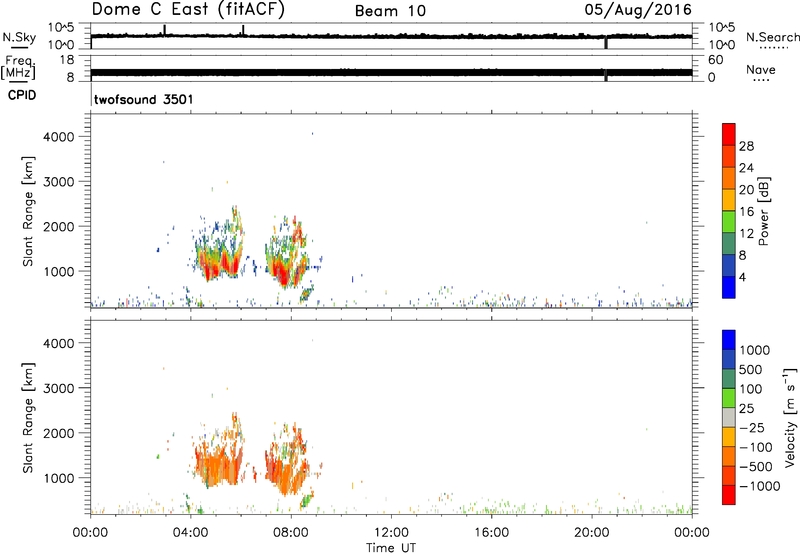
Task: Click the '4000' range label on power panel
Action: (x=59, y=137)
